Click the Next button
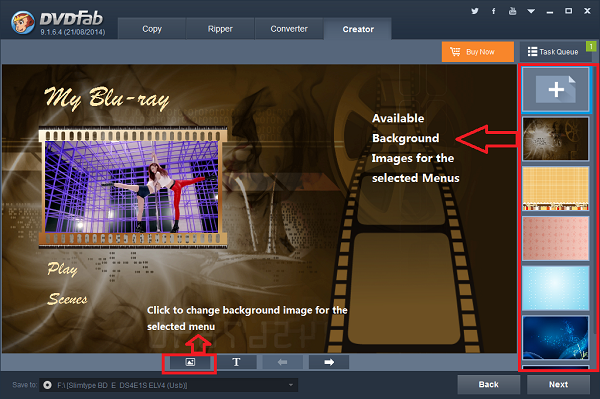The image size is (600, 399). (x=558, y=384)
